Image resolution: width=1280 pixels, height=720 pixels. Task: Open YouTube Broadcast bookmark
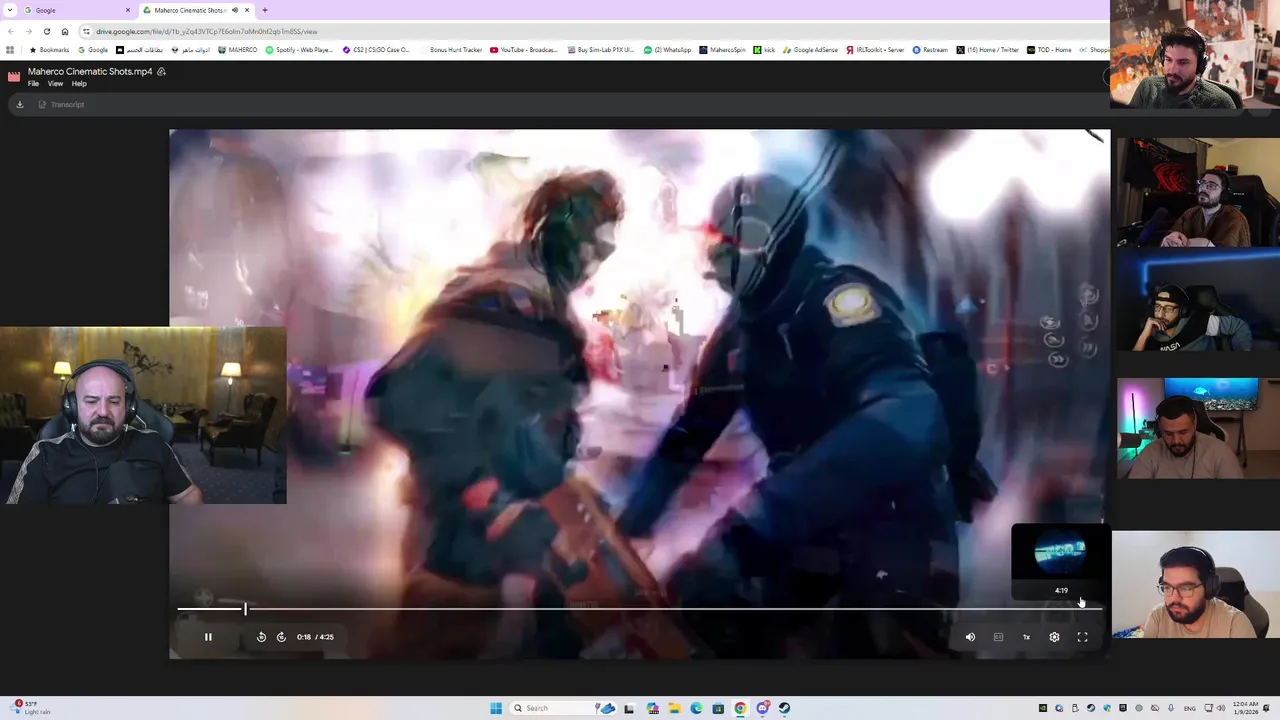tap(524, 50)
